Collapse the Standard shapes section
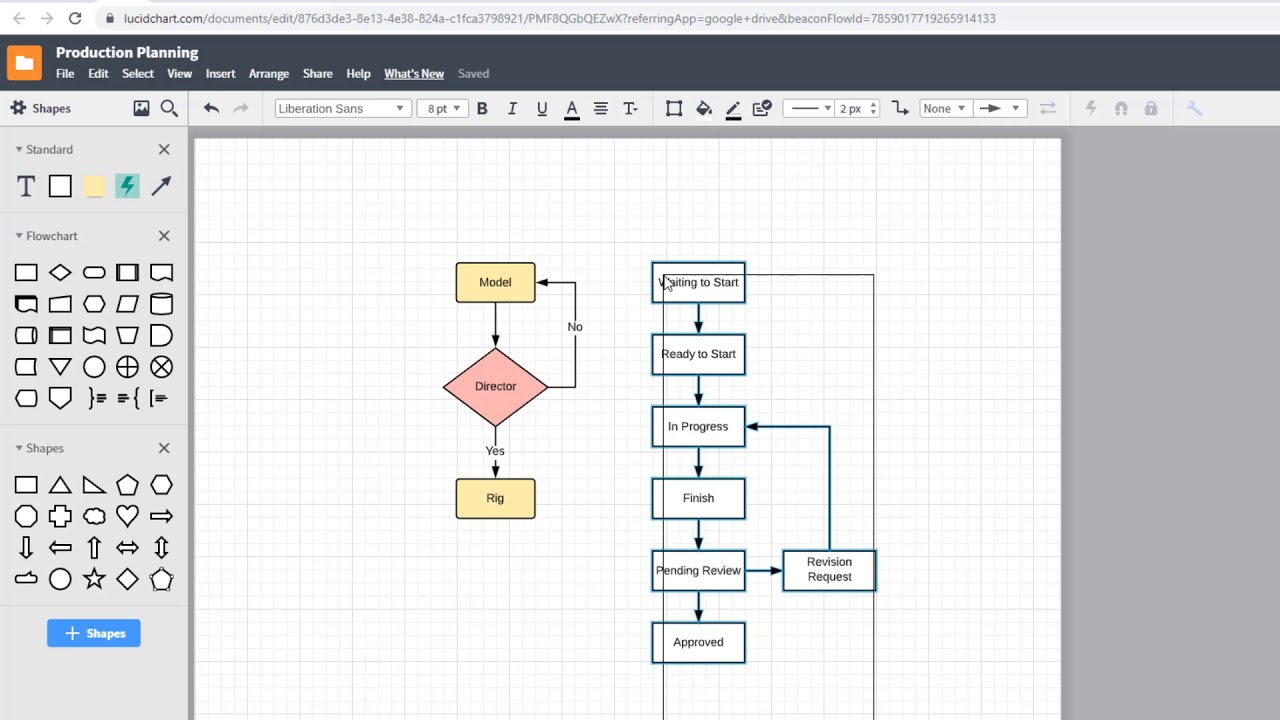 (x=18, y=149)
